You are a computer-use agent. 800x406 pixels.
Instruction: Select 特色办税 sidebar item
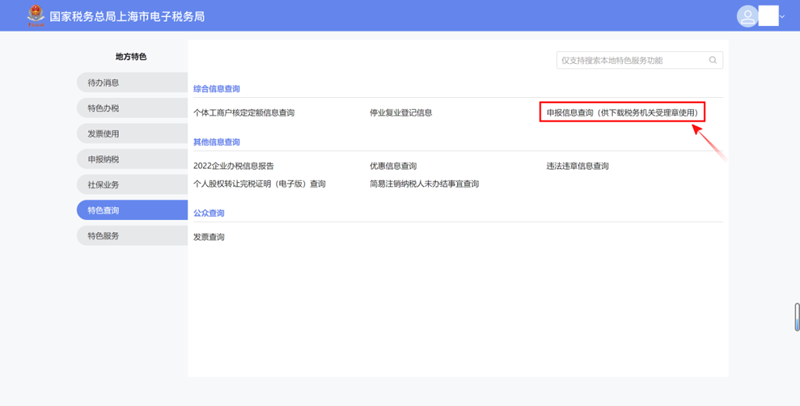pyautogui.click(x=132, y=108)
